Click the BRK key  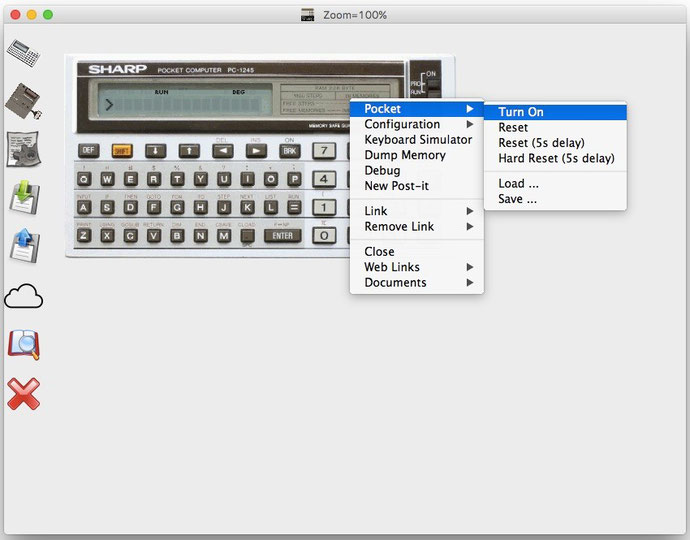click(290, 151)
